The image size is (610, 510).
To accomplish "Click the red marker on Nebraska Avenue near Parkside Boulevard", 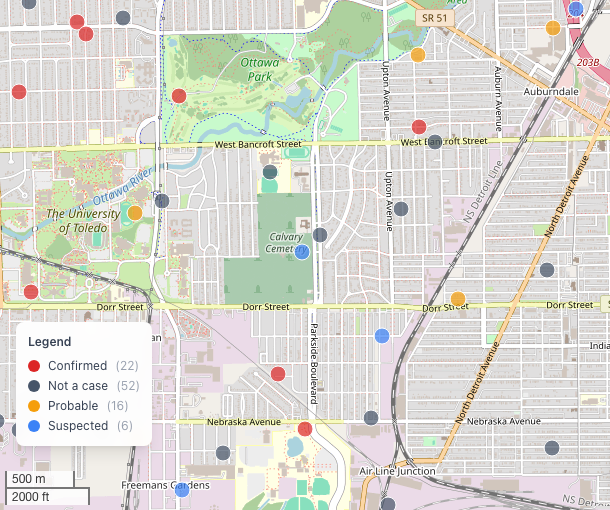I will (x=305, y=429).
